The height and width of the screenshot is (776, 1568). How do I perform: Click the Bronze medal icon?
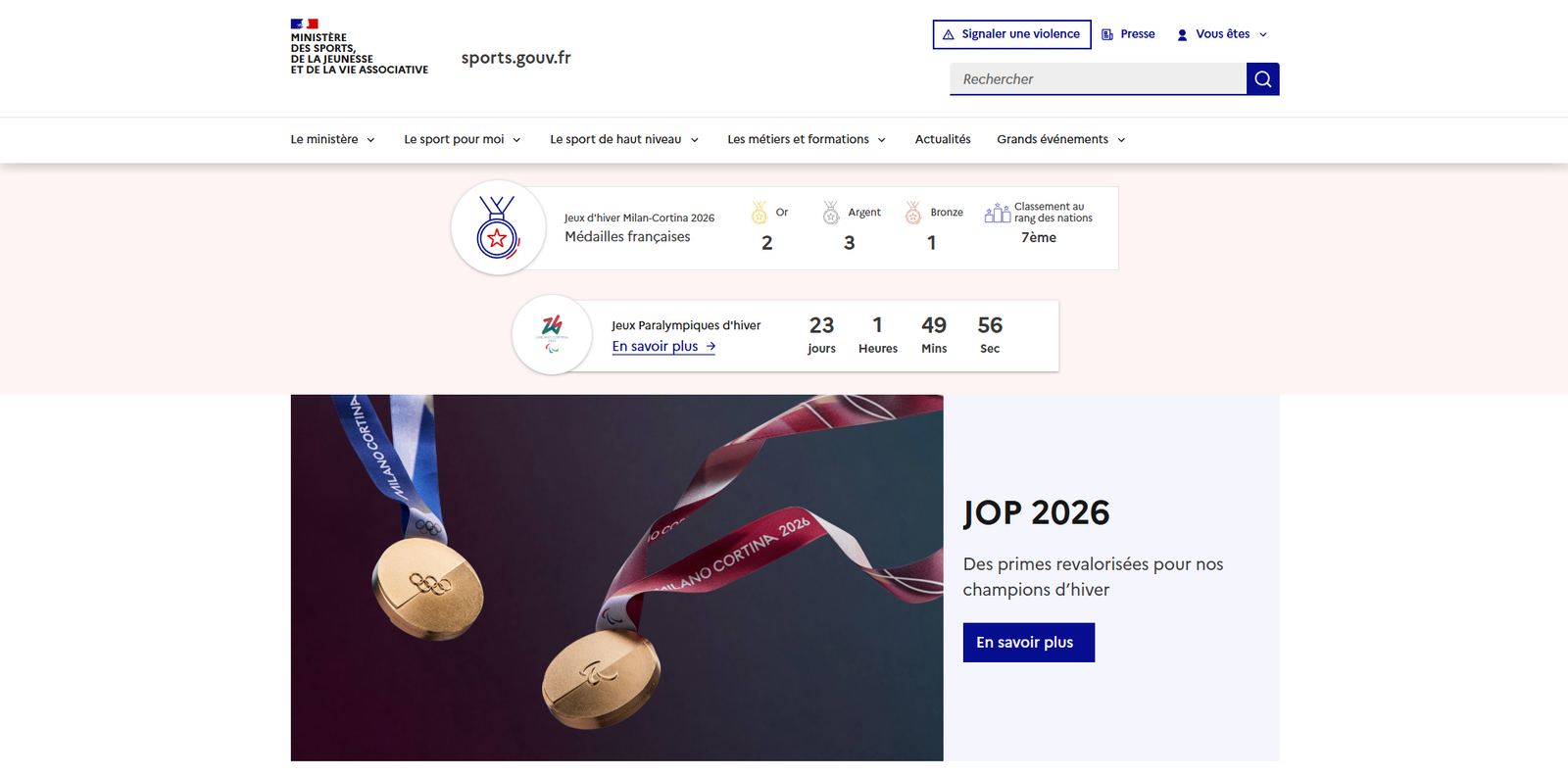coord(913,213)
